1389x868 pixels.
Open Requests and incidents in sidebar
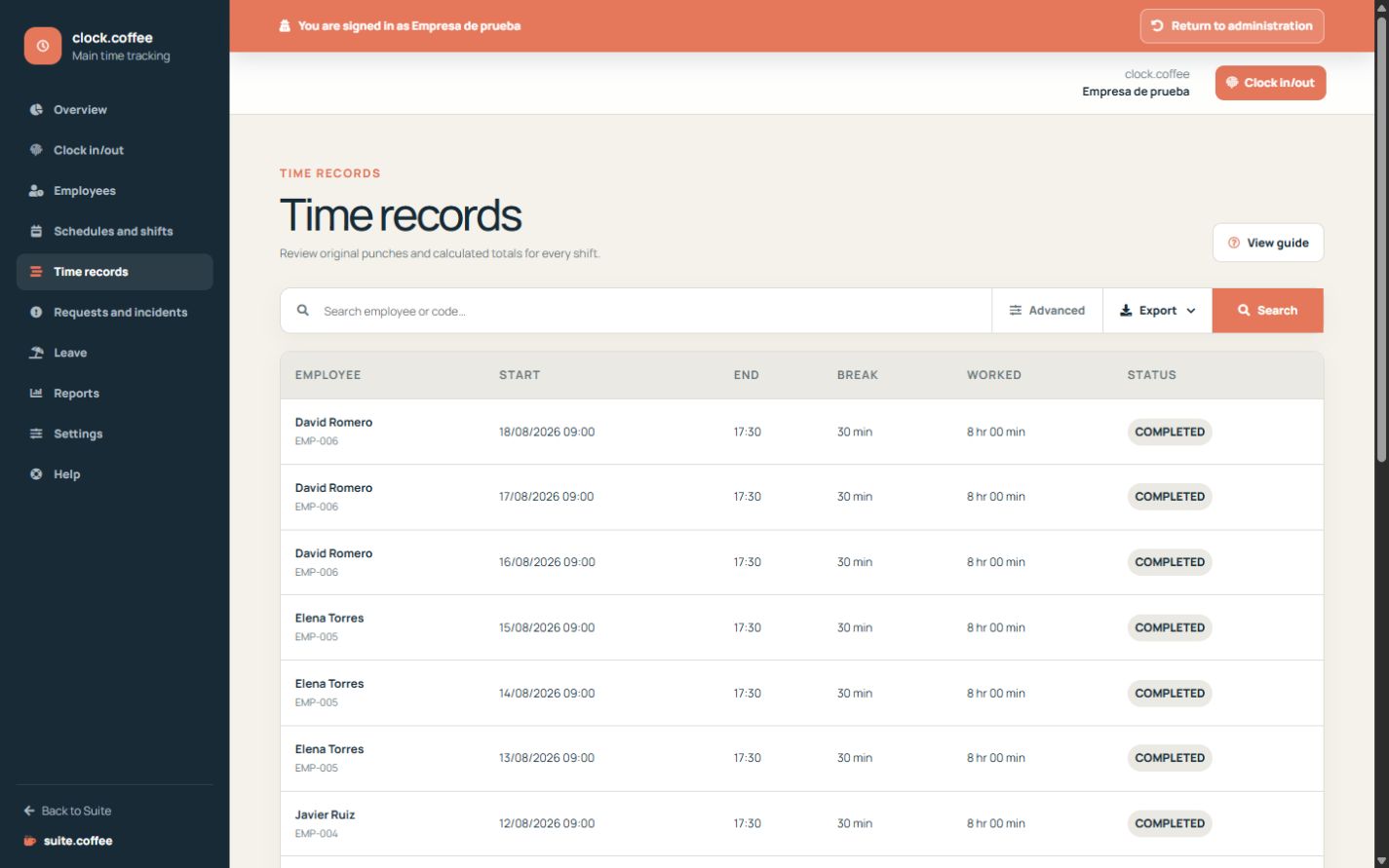115,313
